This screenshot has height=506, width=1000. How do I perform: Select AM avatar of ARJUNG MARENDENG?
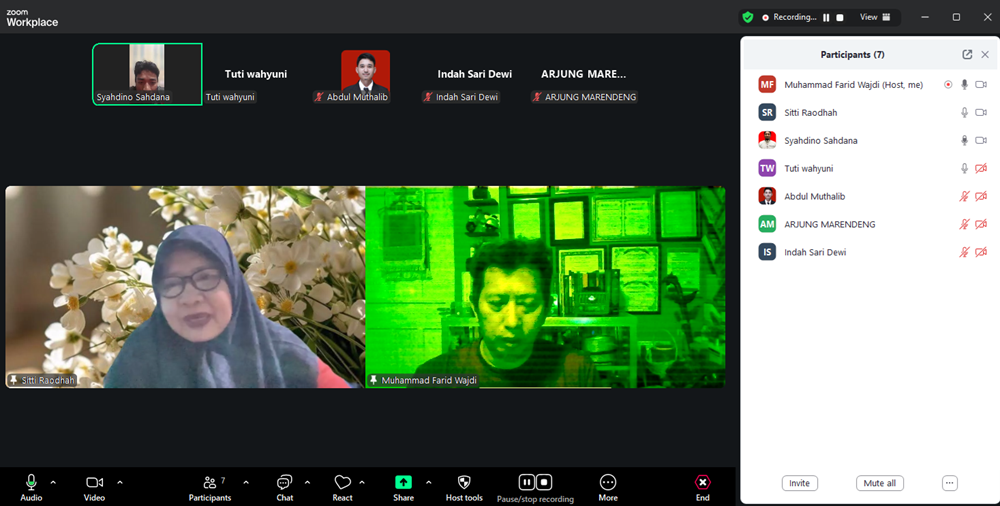[x=767, y=224]
